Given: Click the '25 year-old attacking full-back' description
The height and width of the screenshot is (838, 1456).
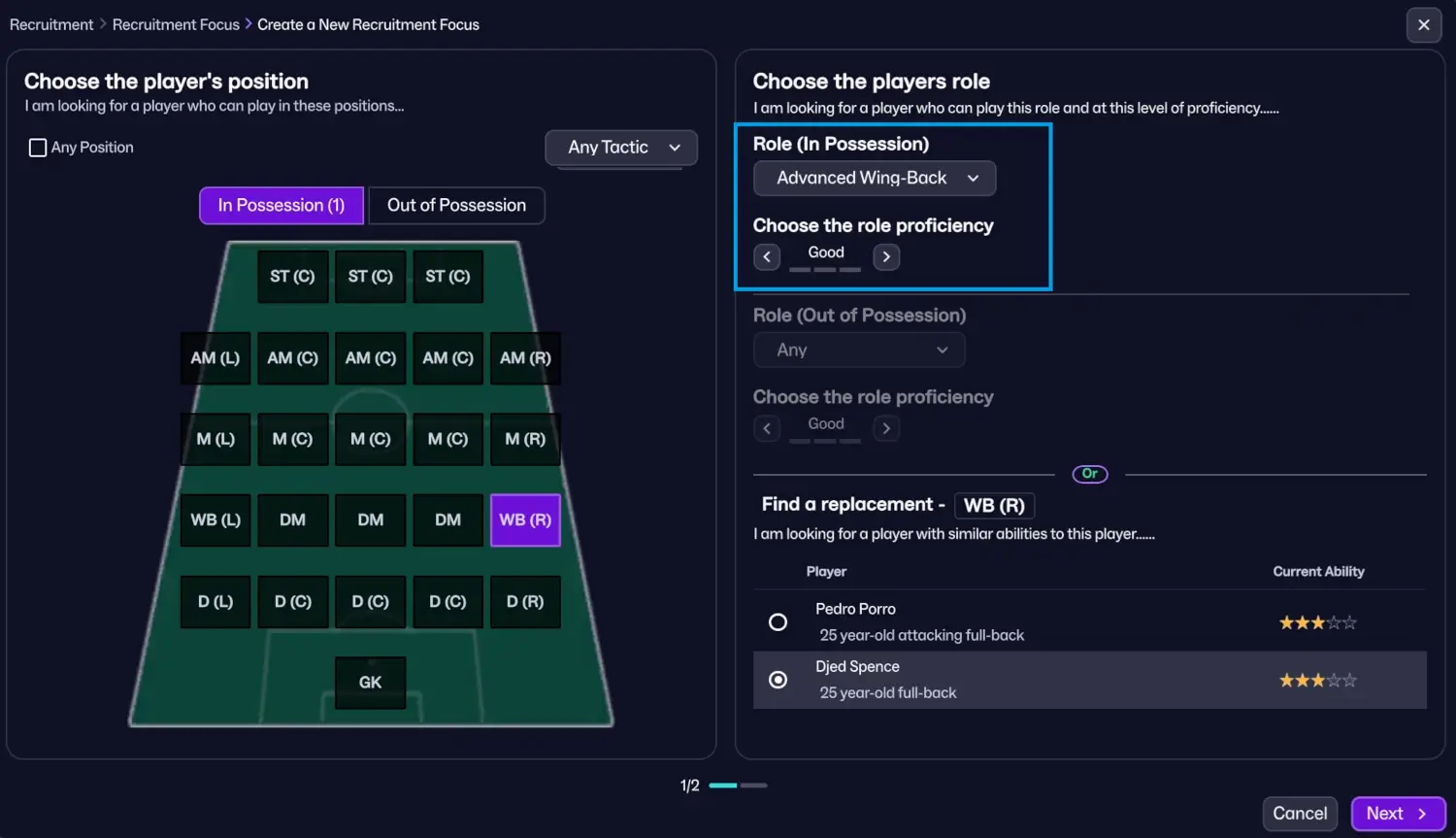Looking at the screenshot, I should coord(921,635).
